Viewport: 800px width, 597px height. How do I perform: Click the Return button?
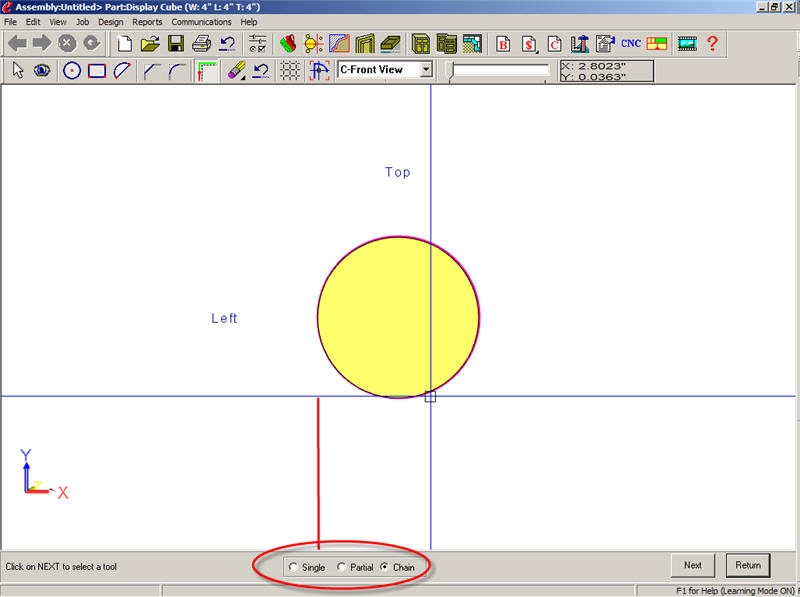coord(748,565)
